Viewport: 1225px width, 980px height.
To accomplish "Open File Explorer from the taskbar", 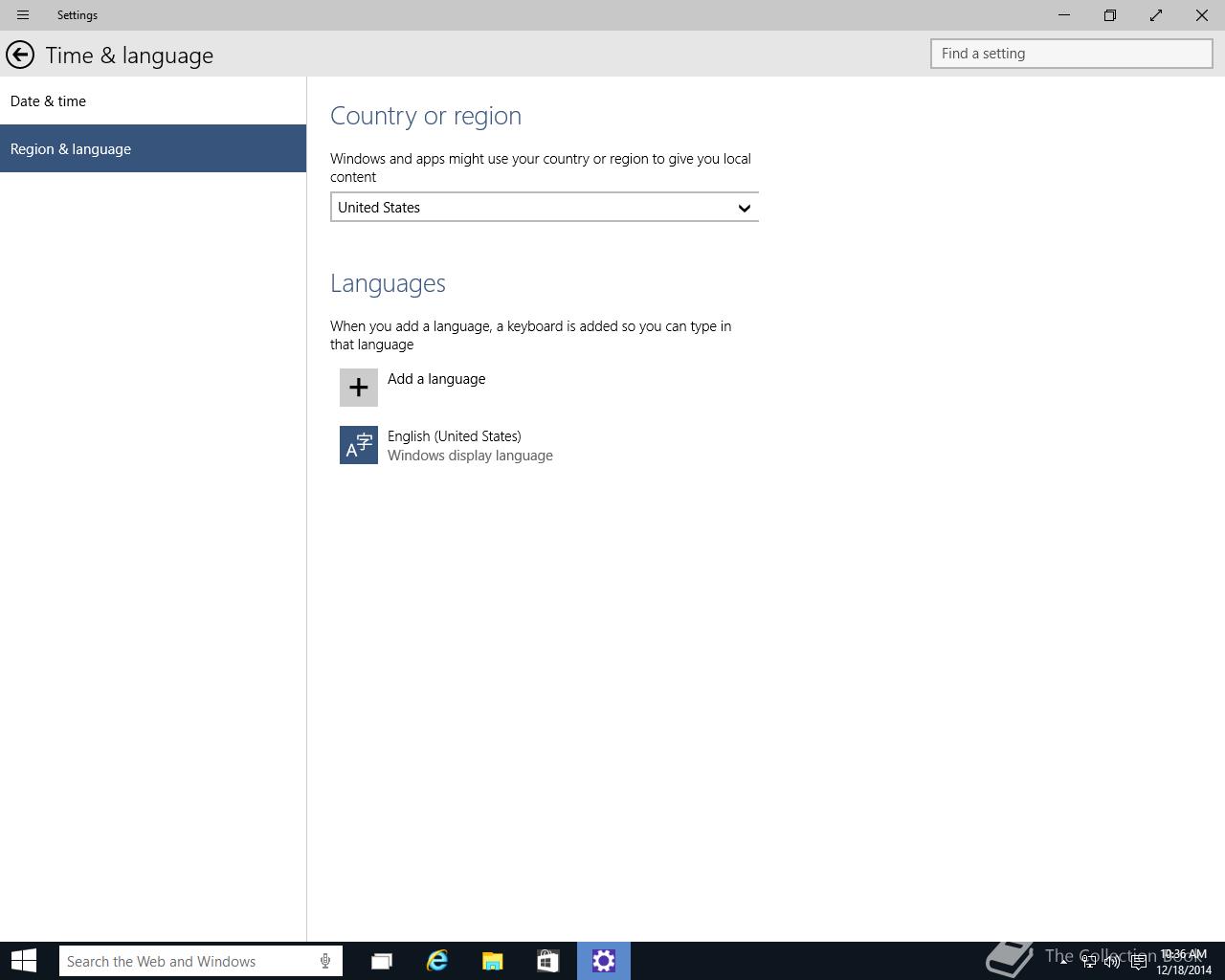I will (493, 961).
